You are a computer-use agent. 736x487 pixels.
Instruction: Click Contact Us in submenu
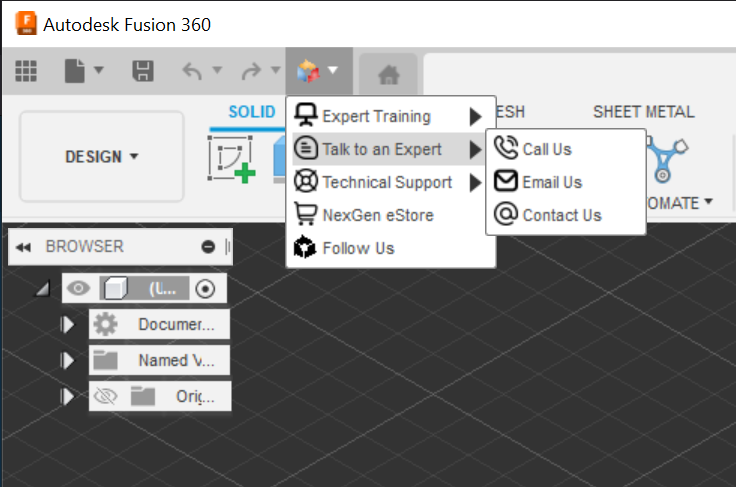pos(566,215)
